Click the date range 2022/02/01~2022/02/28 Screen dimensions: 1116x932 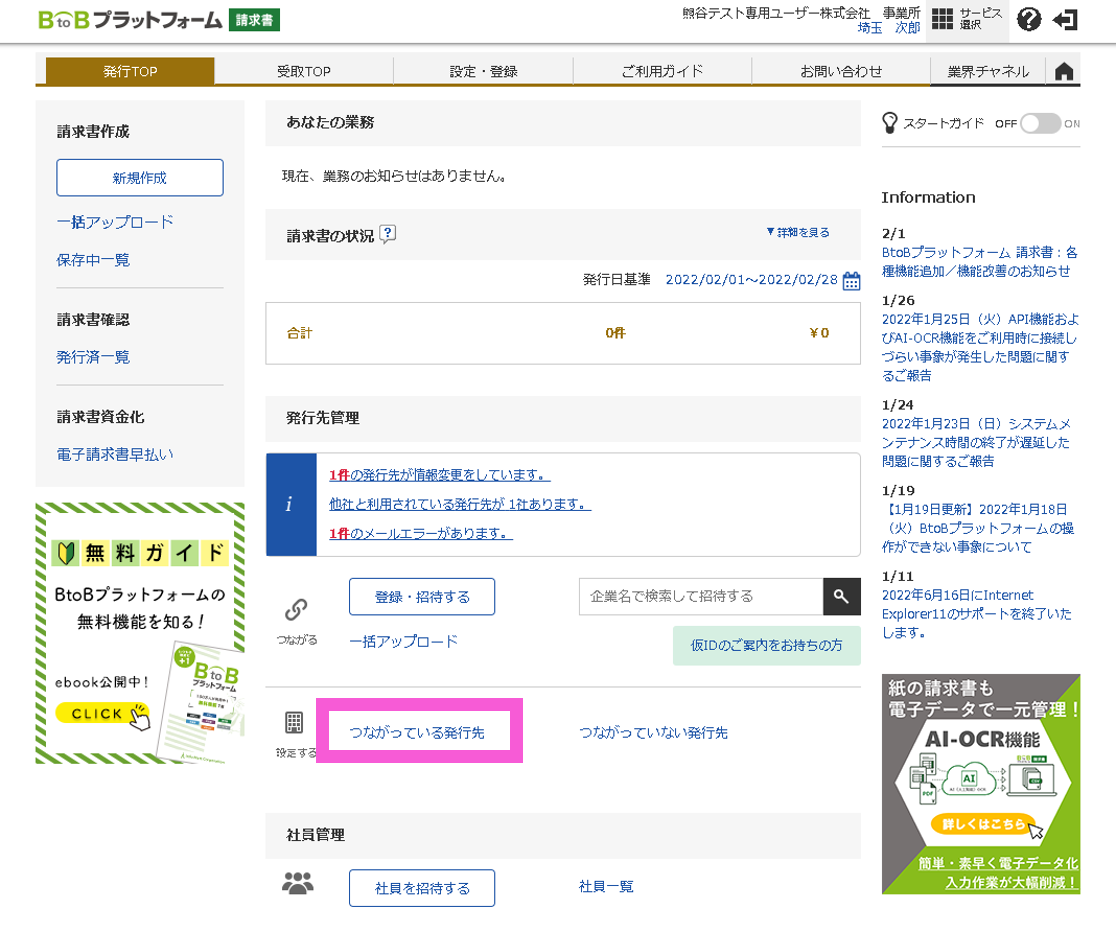(x=752, y=280)
